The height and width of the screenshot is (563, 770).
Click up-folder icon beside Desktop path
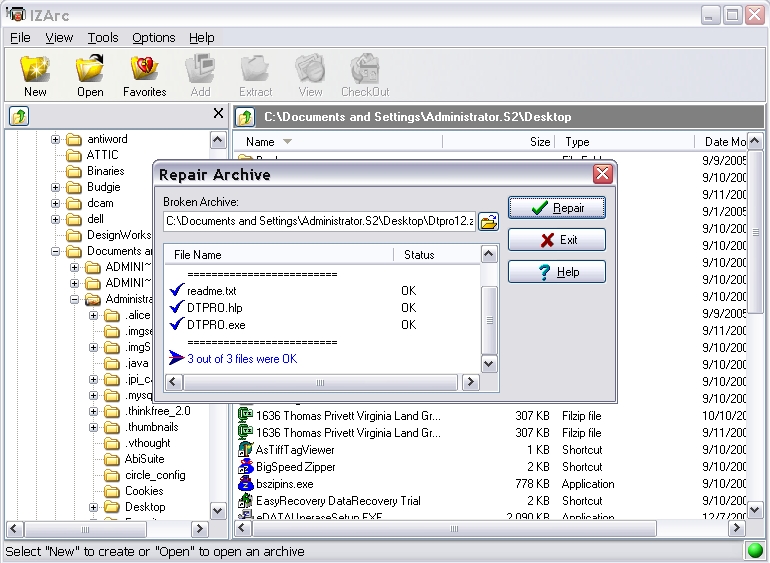[246, 117]
